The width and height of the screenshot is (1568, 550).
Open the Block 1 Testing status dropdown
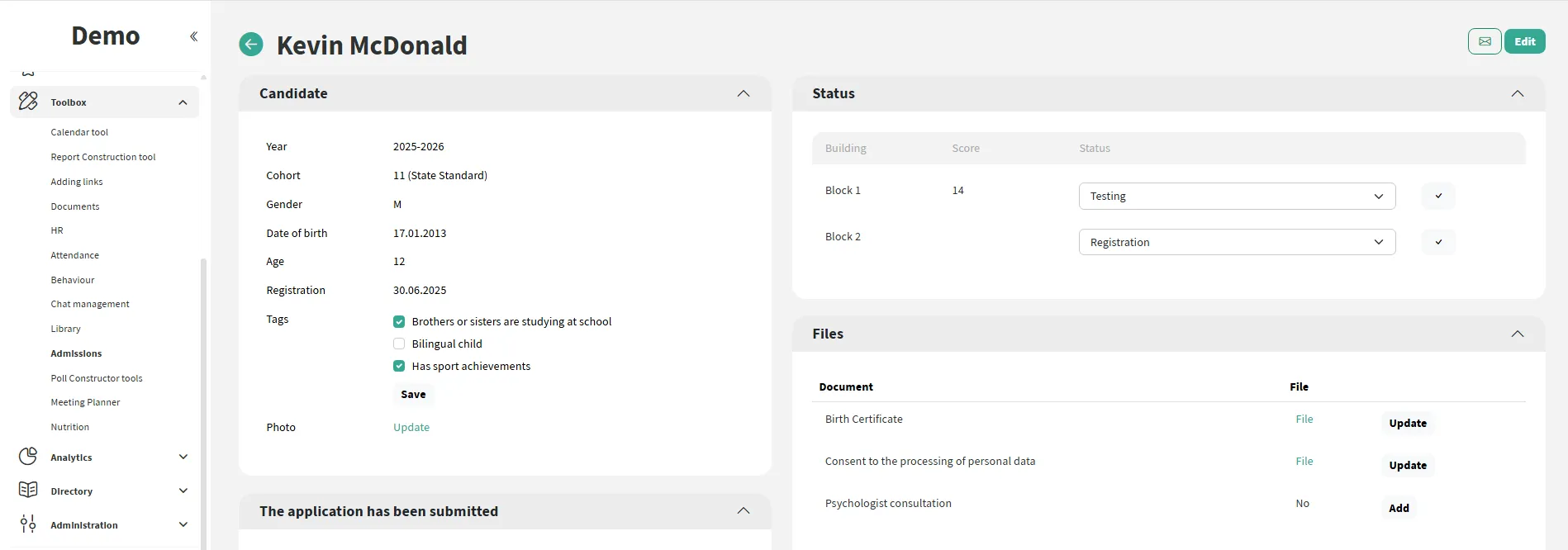(x=1236, y=197)
